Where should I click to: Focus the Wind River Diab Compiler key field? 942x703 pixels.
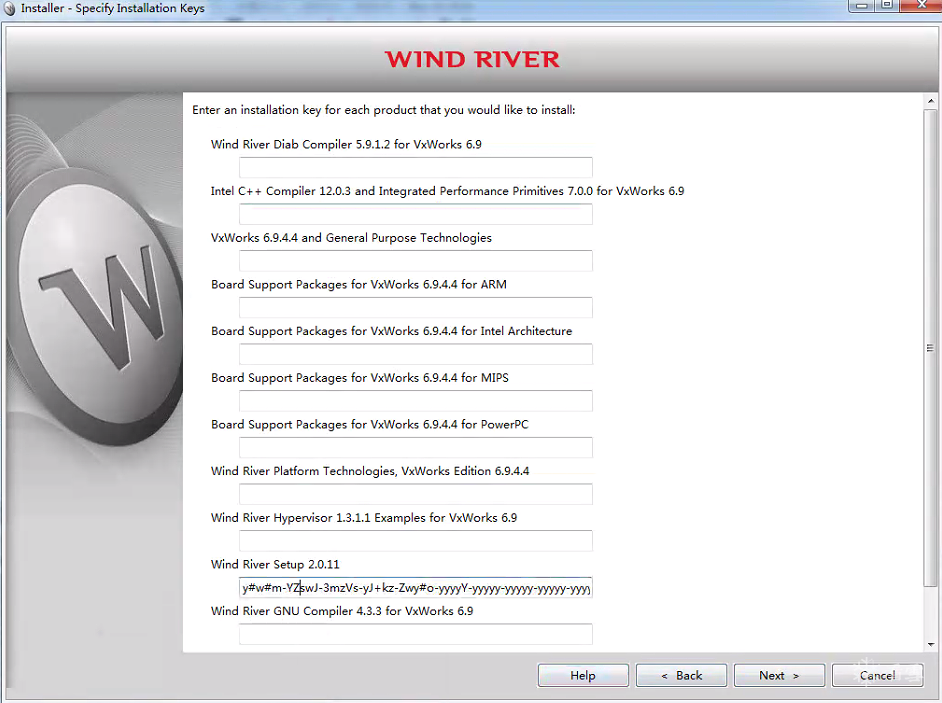tap(416, 168)
